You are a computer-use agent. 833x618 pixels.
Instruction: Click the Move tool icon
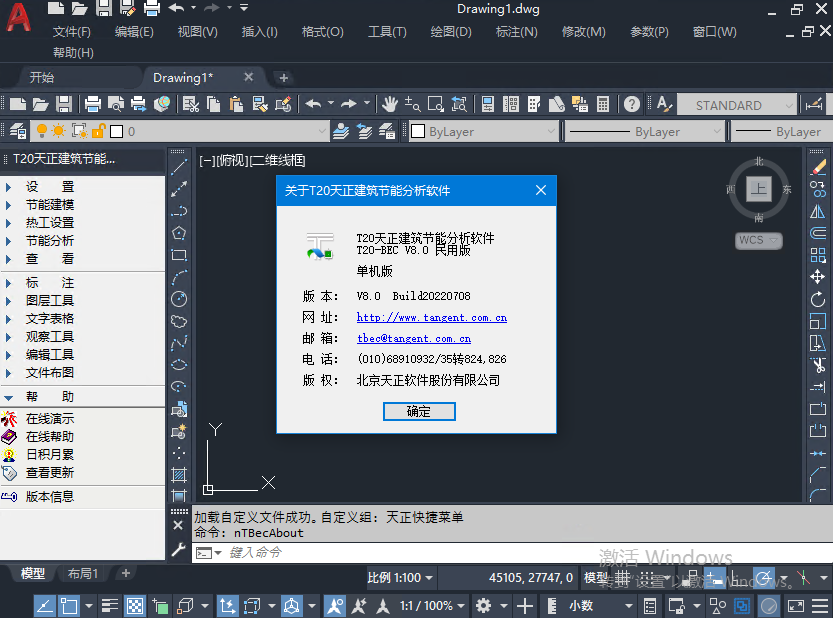(x=818, y=276)
